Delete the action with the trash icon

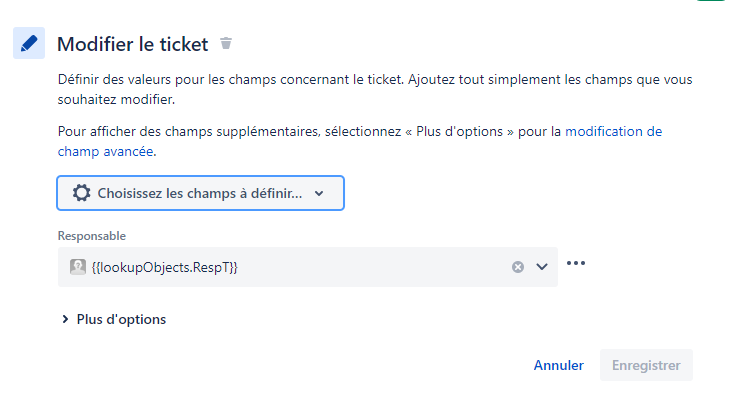[x=226, y=43]
